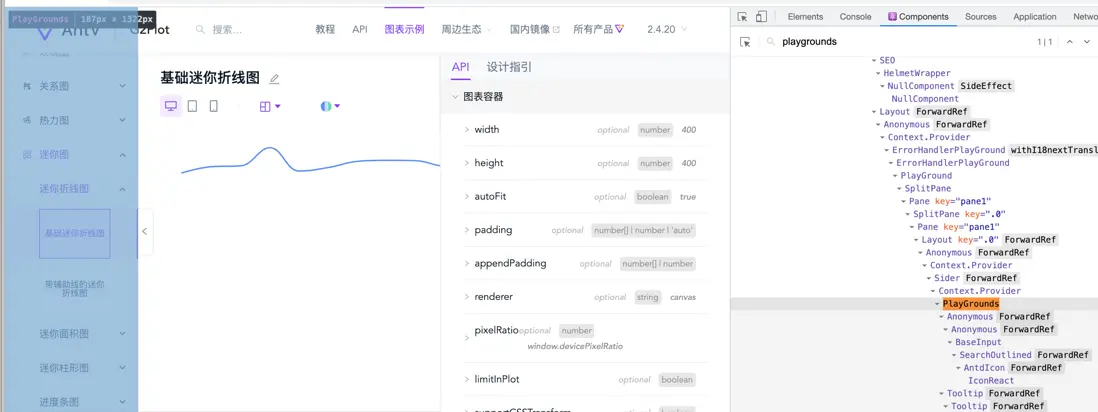Expand the 周边生态 navigation dropdown

click(x=466, y=29)
